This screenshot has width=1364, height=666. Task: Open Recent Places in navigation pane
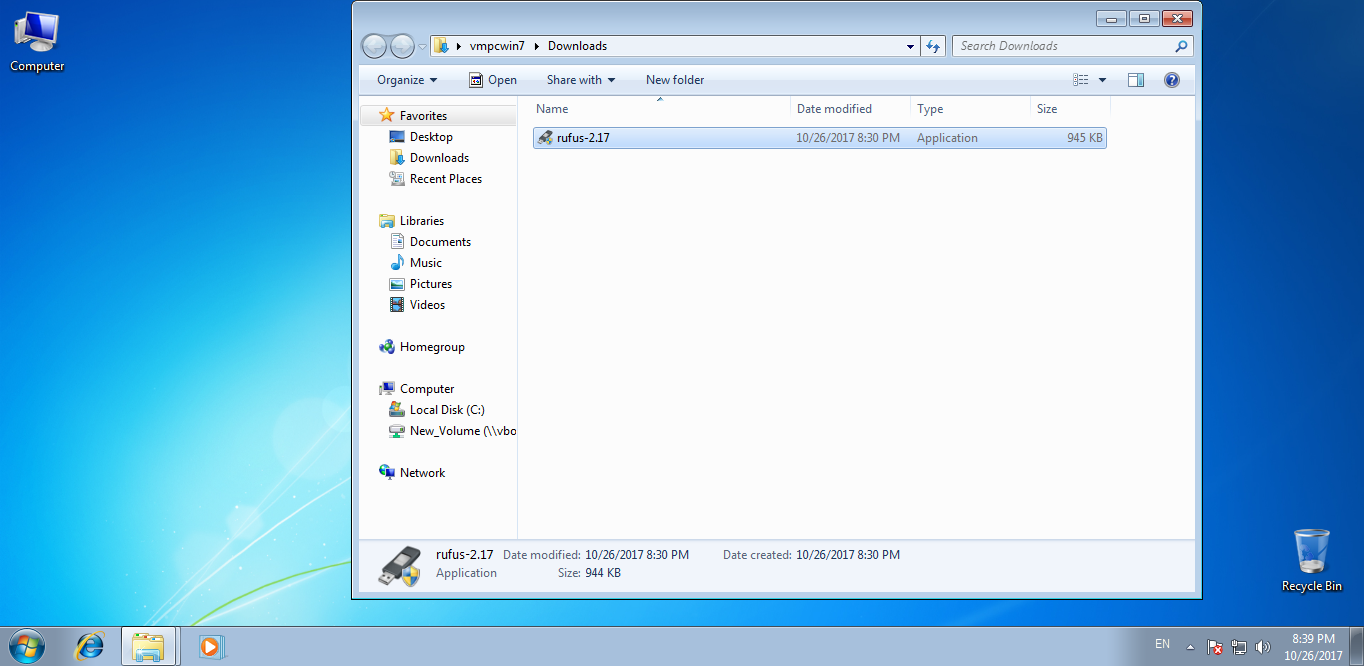[x=445, y=179]
